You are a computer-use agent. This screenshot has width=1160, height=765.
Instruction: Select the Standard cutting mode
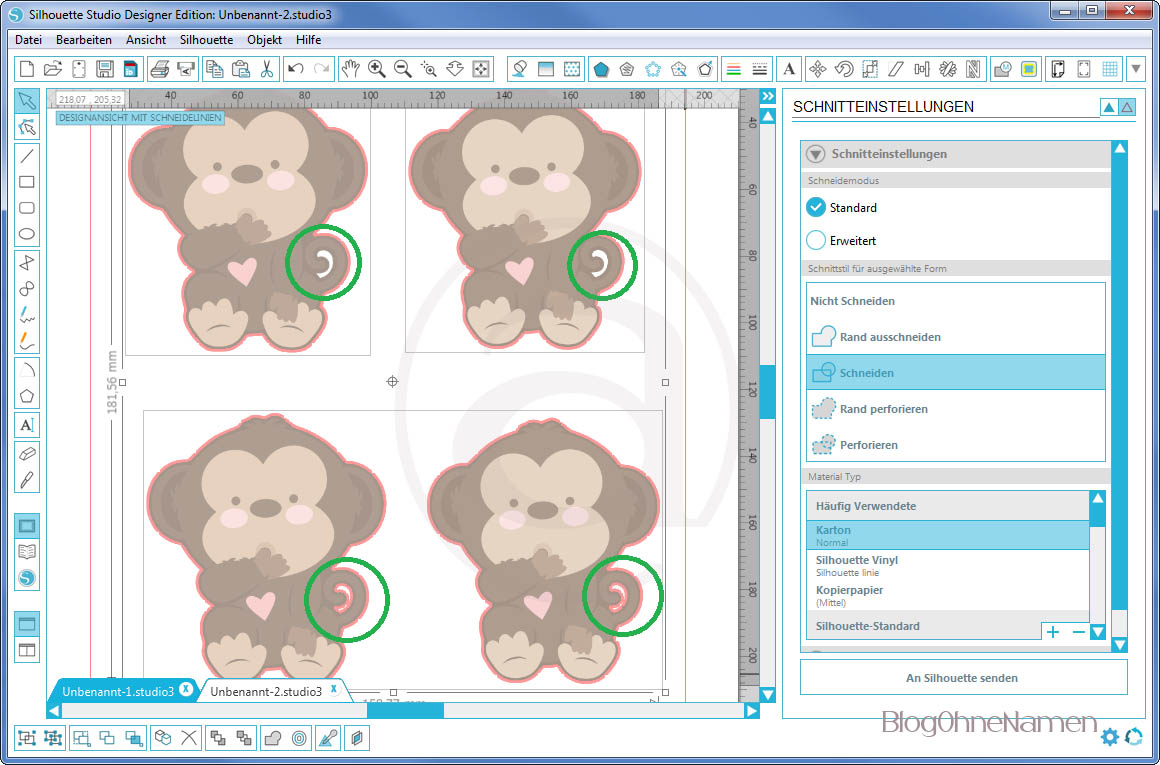(816, 208)
